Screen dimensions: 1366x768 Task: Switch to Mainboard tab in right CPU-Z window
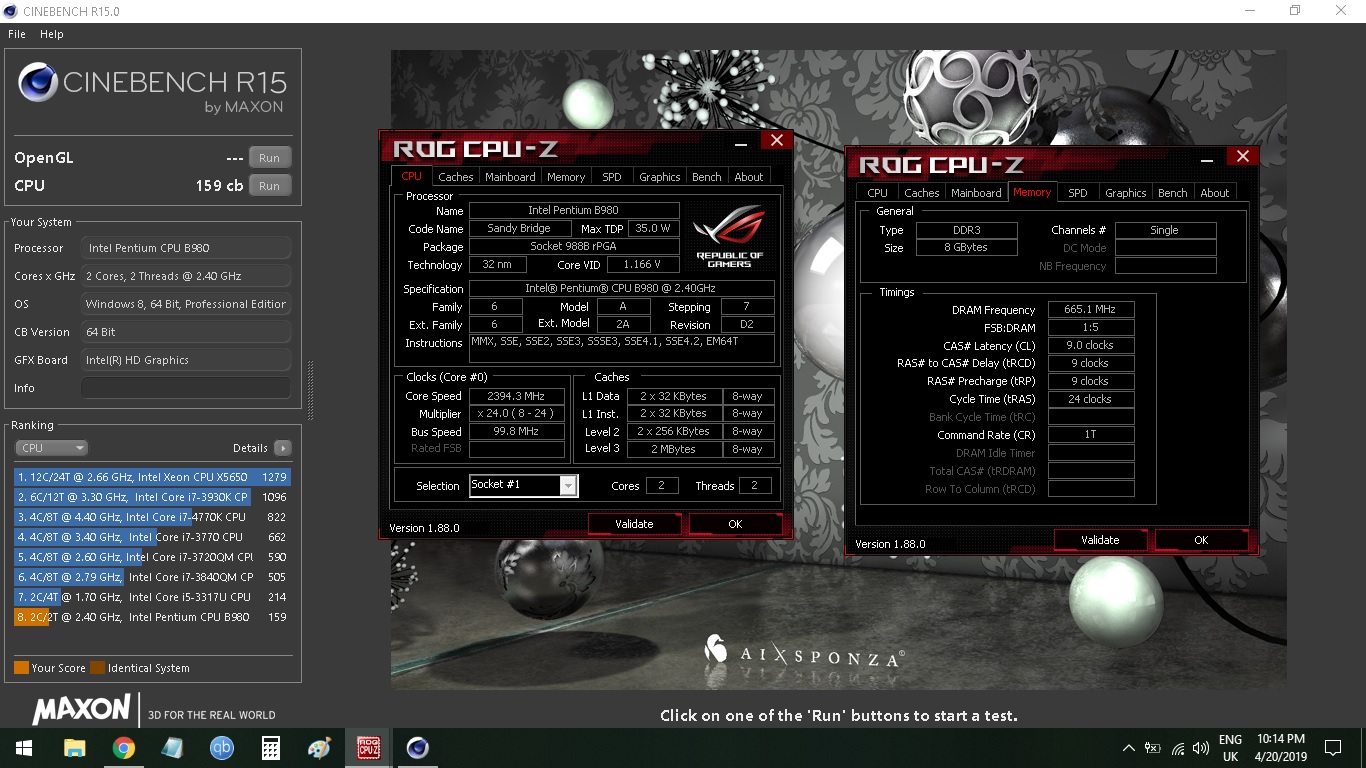[976, 193]
